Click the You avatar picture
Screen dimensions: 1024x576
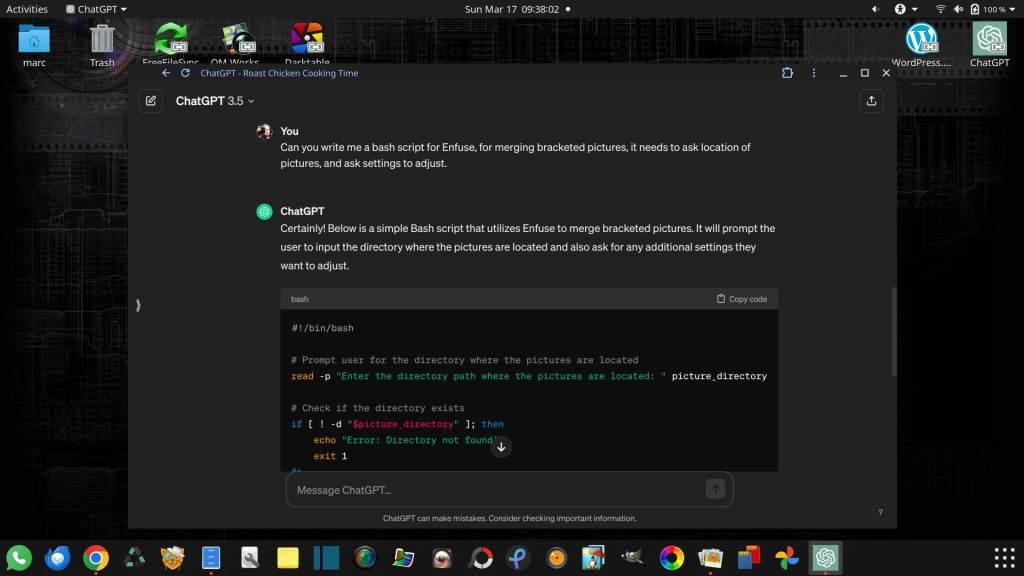coord(264,131)
